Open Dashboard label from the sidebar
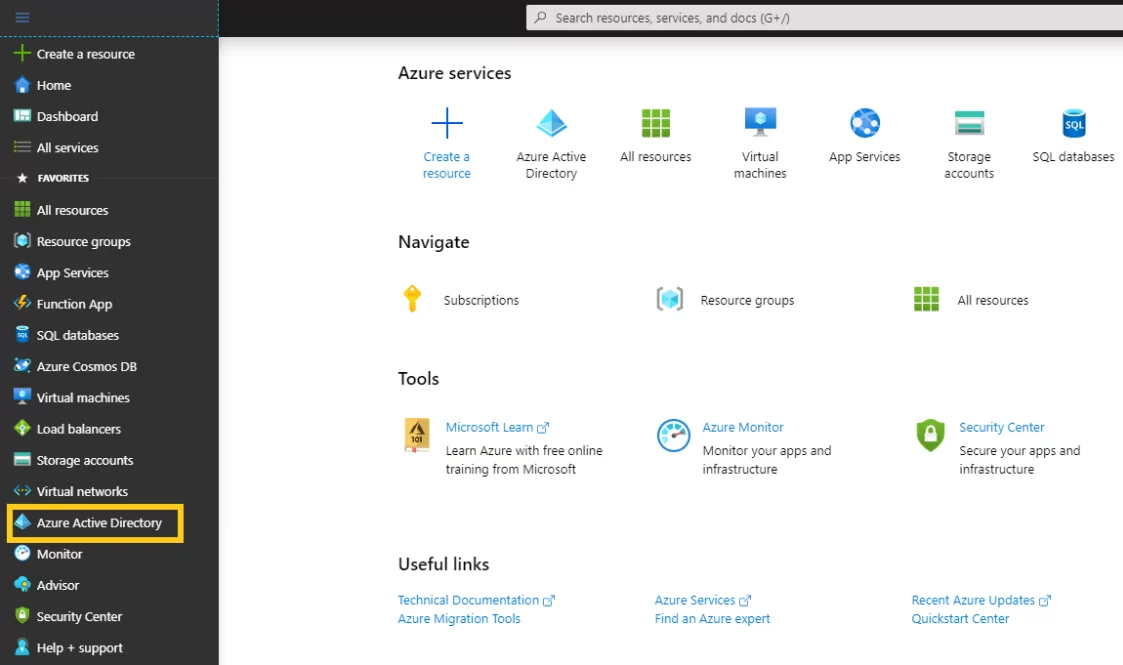Viewport: 1123px width, 665px height. (x=67, y=116)
